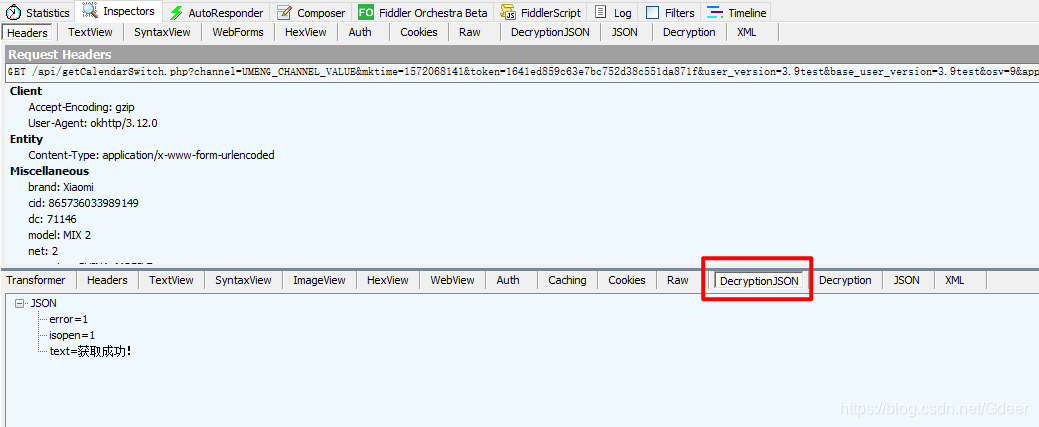This screenshot has height=427, width=1039.
Task: Open response JSON tab
Action: tap(906, 280)
